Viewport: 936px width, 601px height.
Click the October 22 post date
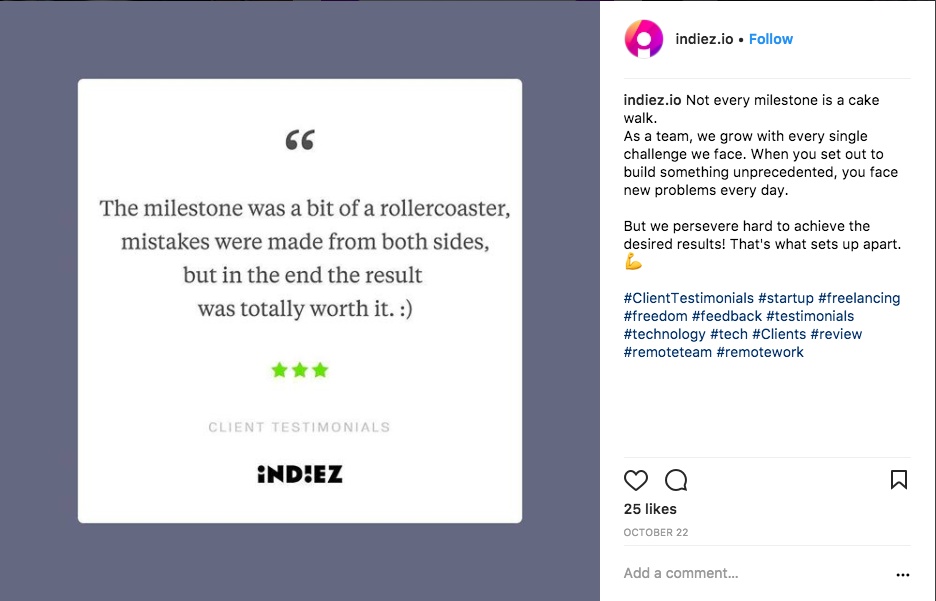[656, 532]
